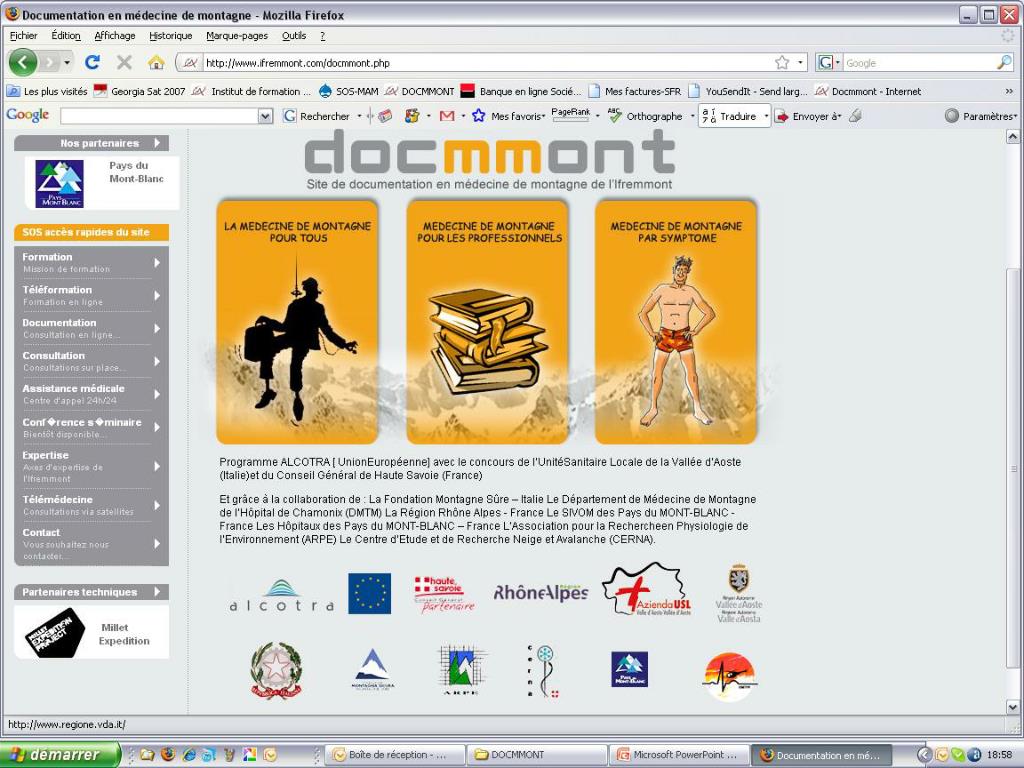This screenshot has height=768, width=1024.
Task: Open the Télémédecine sidebar link
Action: click(x=91, y=505)
